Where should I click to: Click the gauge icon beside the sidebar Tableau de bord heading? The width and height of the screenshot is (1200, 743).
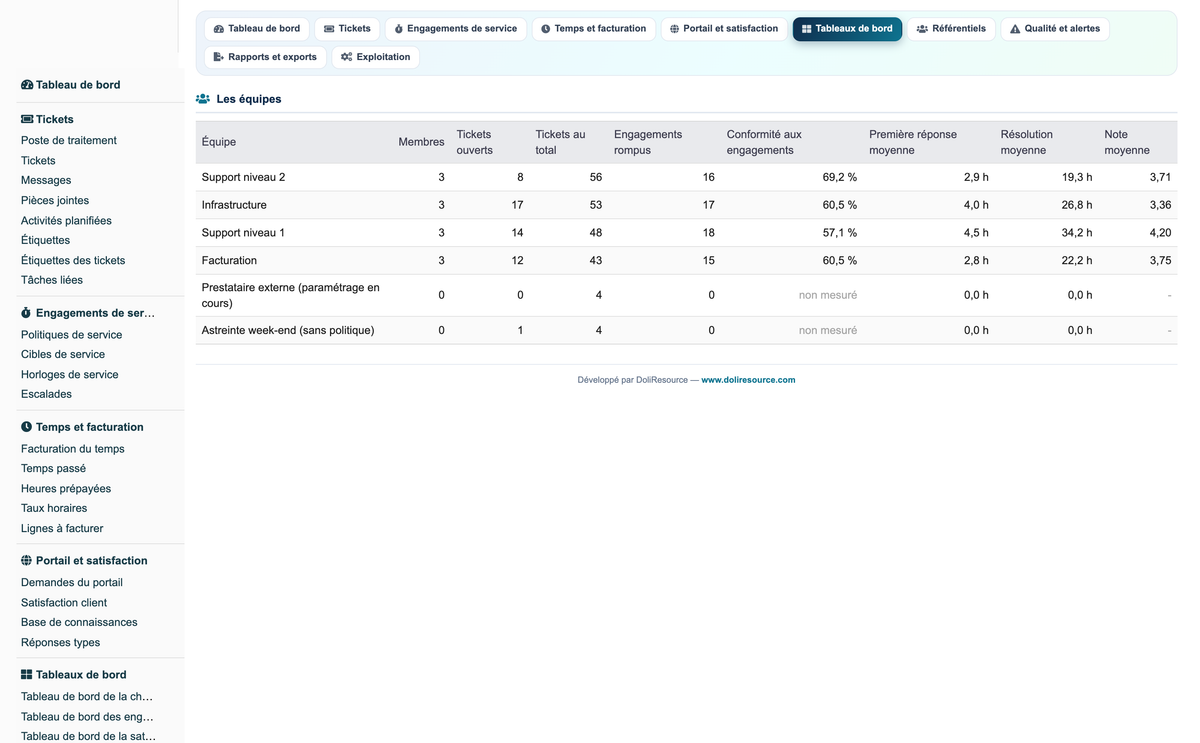click(x=27, y=85)
